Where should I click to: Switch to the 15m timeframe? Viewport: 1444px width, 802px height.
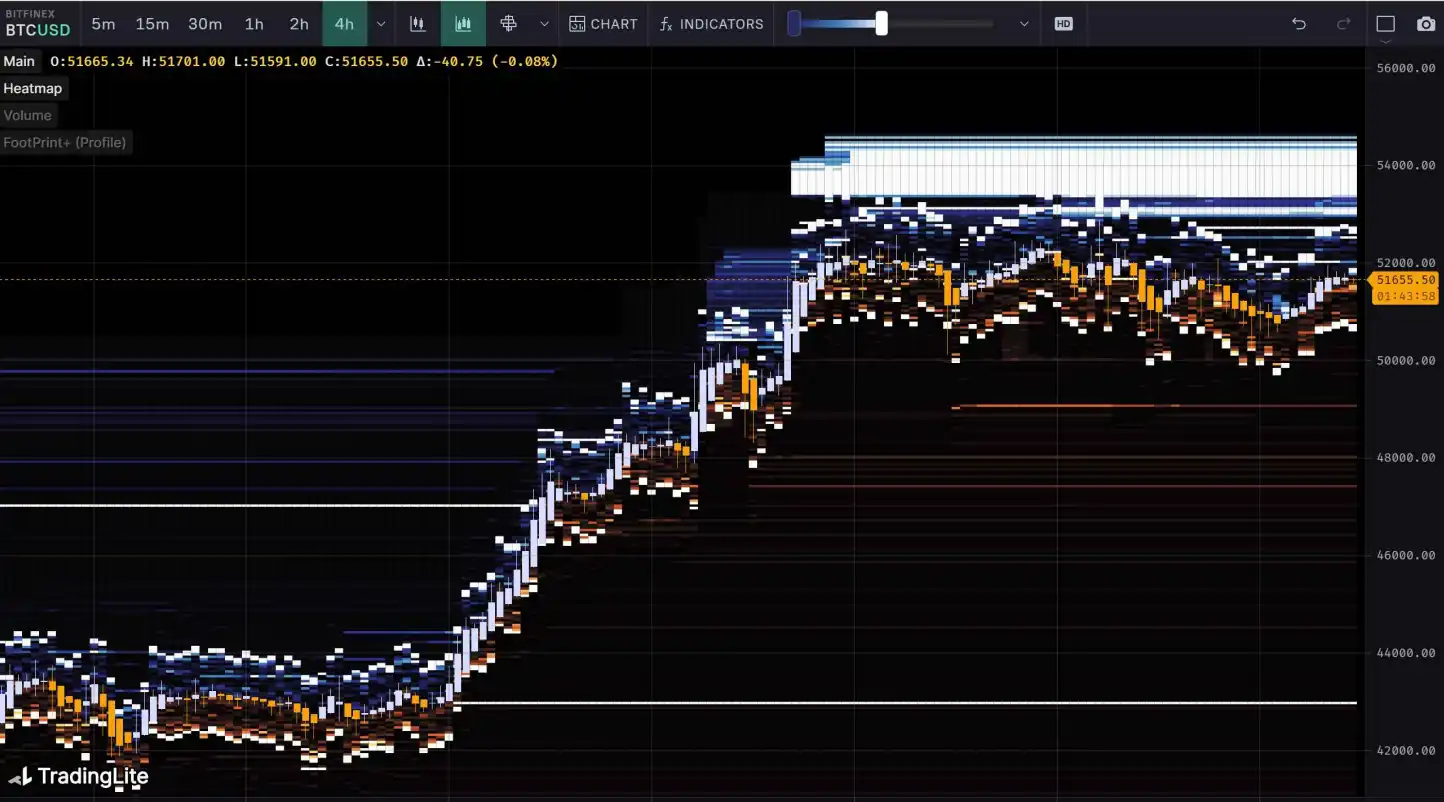pyautogui.click(x=152, y=24)
